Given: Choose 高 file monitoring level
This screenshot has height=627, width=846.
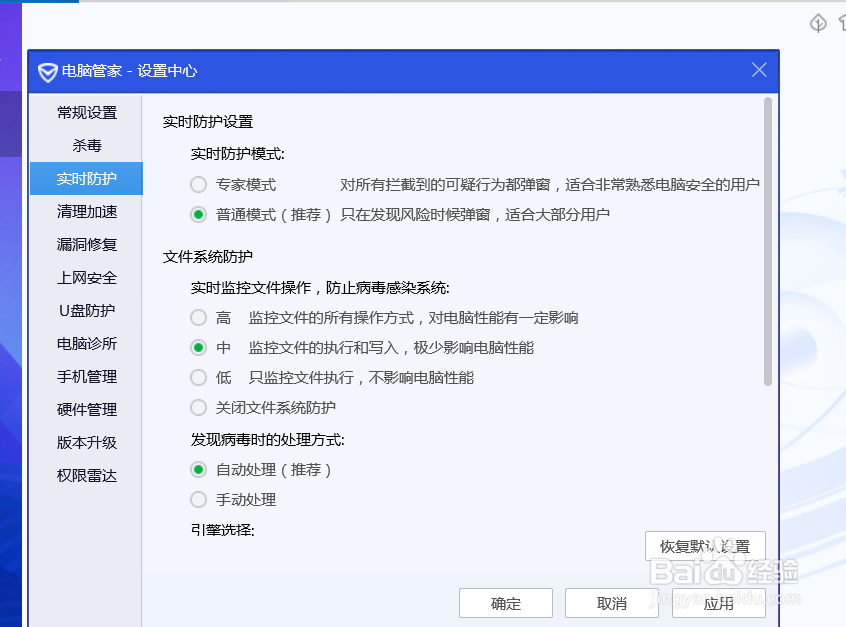Looking at the screenshot, I should tap(199, 317).
